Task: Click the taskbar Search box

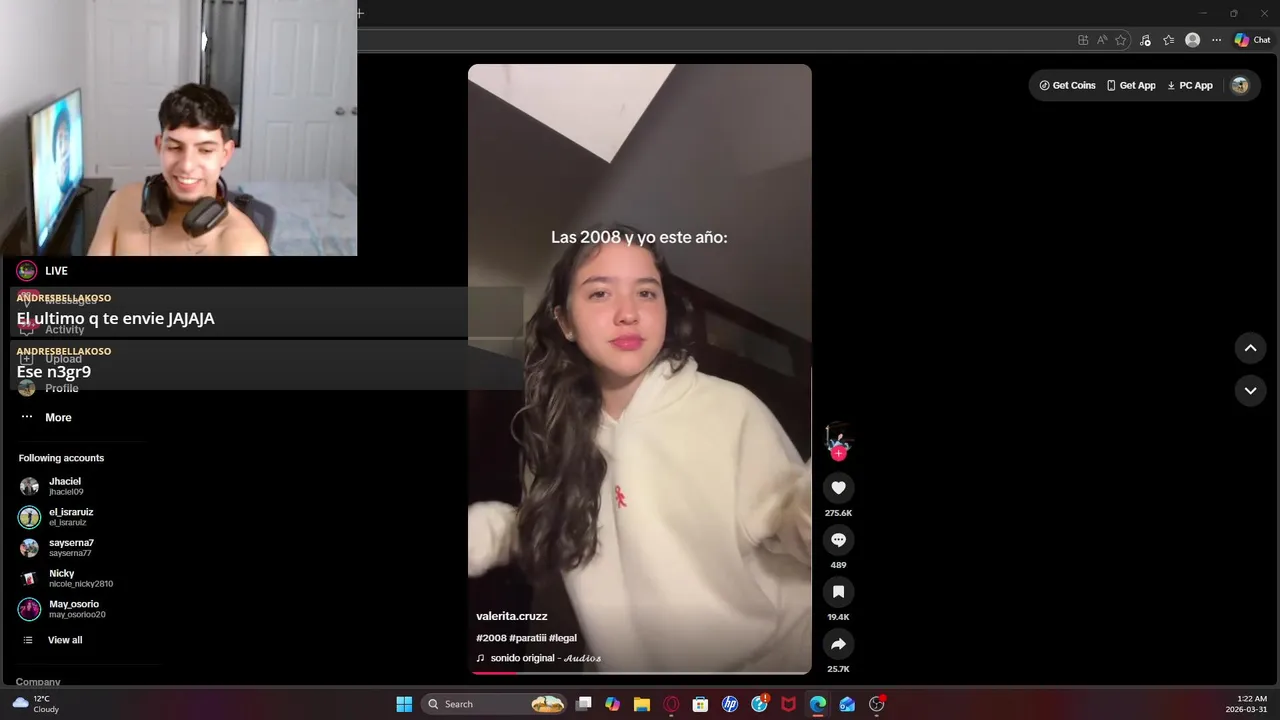Action: point(496,704)
